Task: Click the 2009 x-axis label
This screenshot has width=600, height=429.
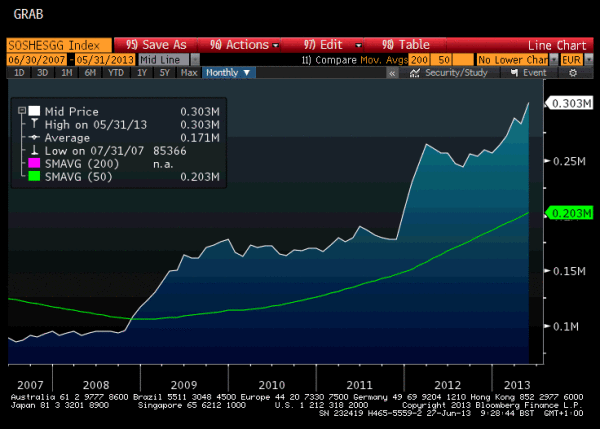Action: 184,385
